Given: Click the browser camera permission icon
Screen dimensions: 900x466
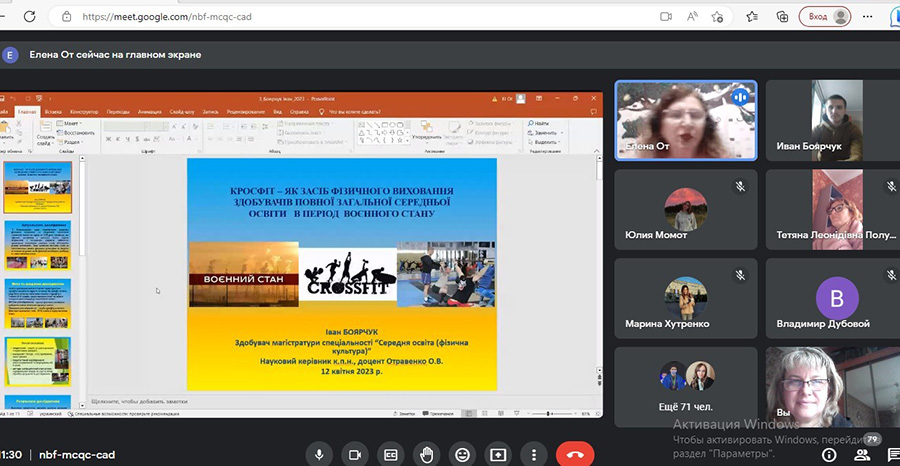Looking at the screenshot, I should [x=666, y=16].
